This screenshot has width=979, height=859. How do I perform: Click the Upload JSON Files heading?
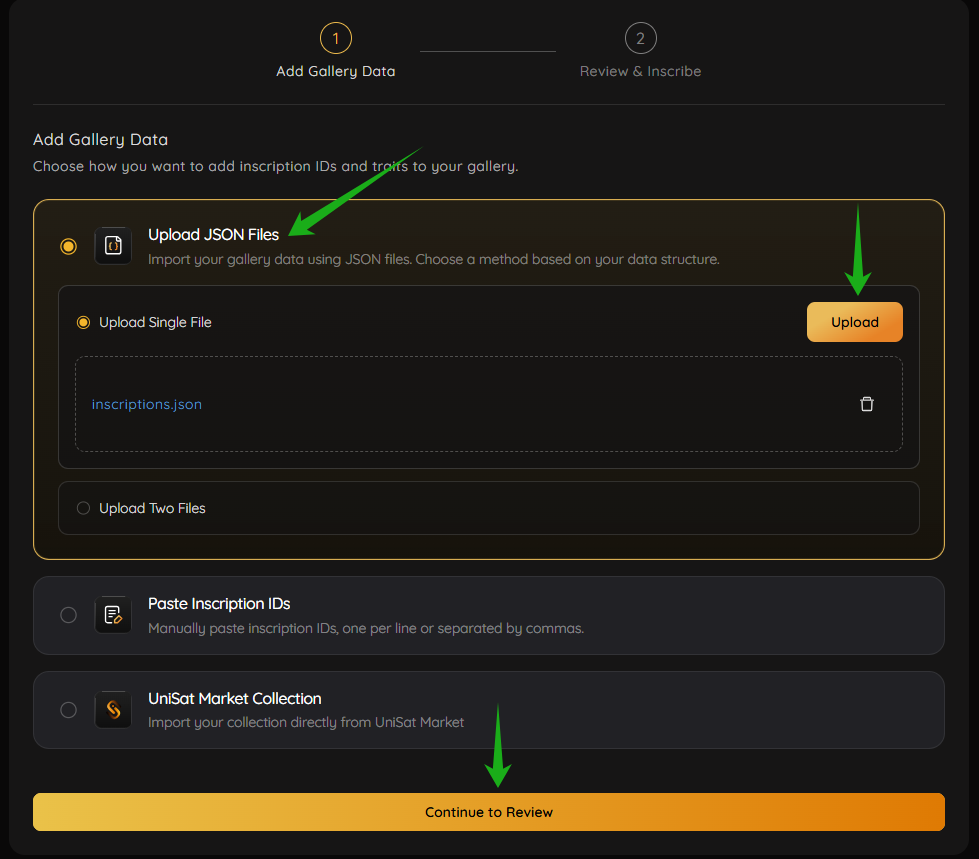[213, 235]
